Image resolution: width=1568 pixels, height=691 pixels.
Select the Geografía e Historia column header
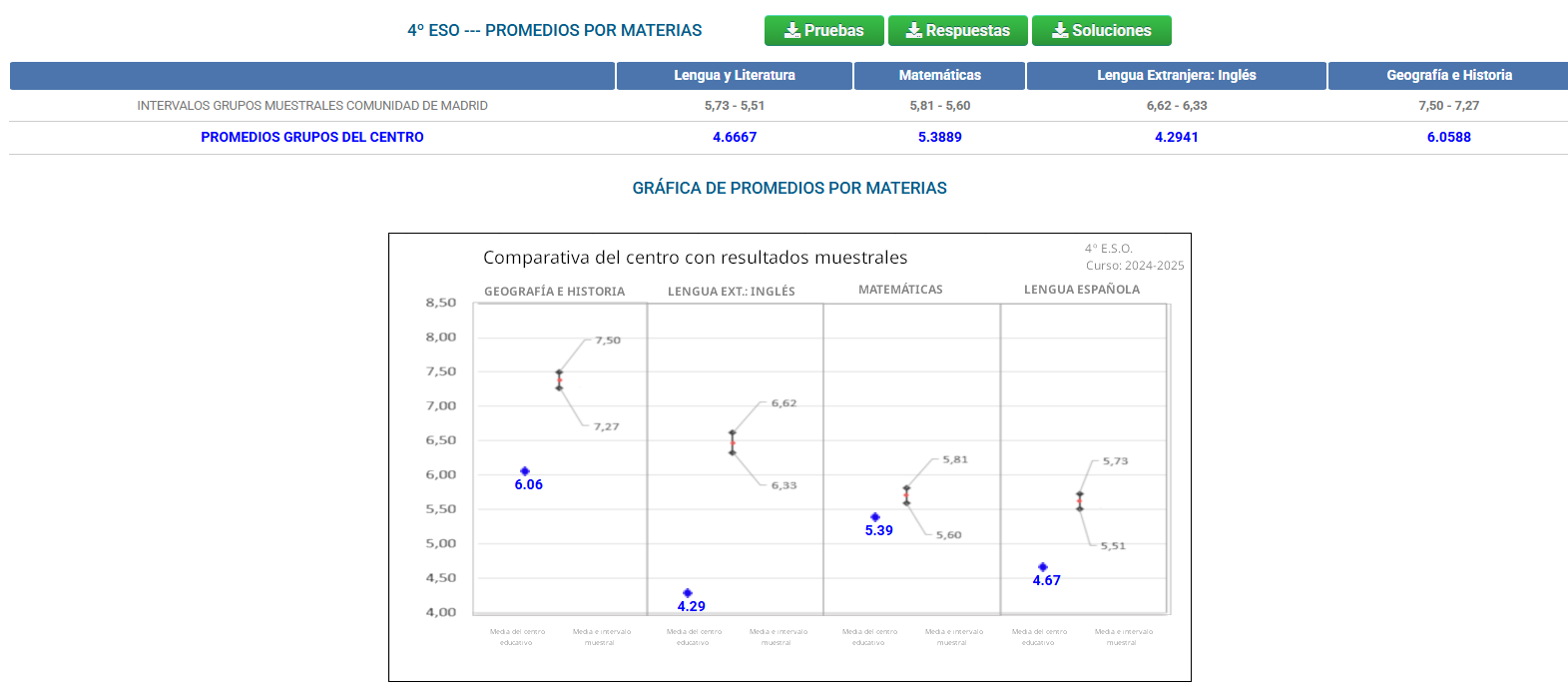tap(1448, 76)
